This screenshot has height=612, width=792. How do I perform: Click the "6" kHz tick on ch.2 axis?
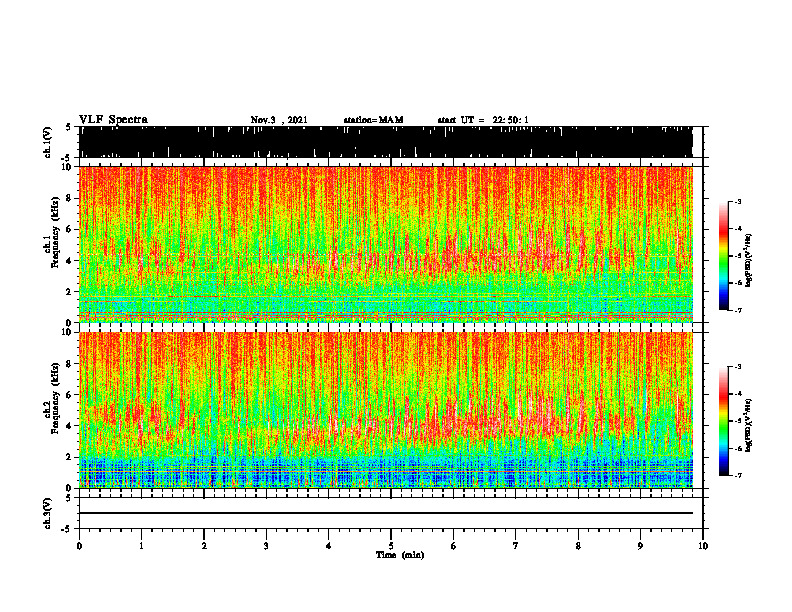(x=70, y=395)
